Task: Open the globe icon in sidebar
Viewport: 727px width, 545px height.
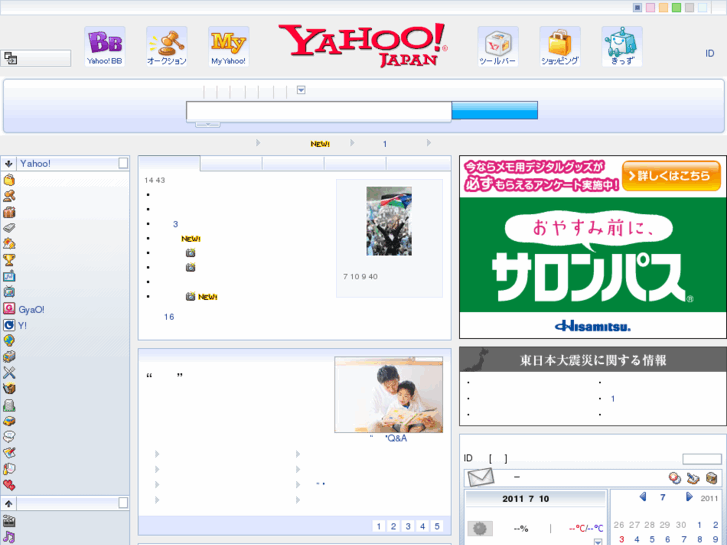Action: [x=9, y=340]
